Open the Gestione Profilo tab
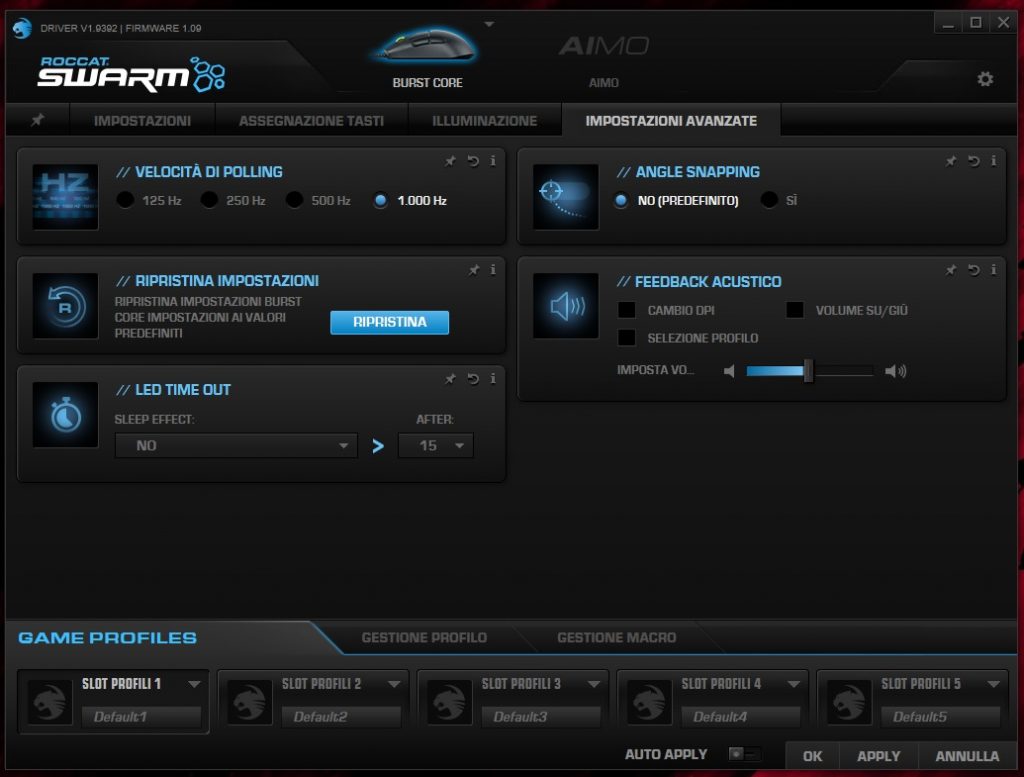Image resolution: width=1024 pixels, height=777 pixels. point(424,637)
